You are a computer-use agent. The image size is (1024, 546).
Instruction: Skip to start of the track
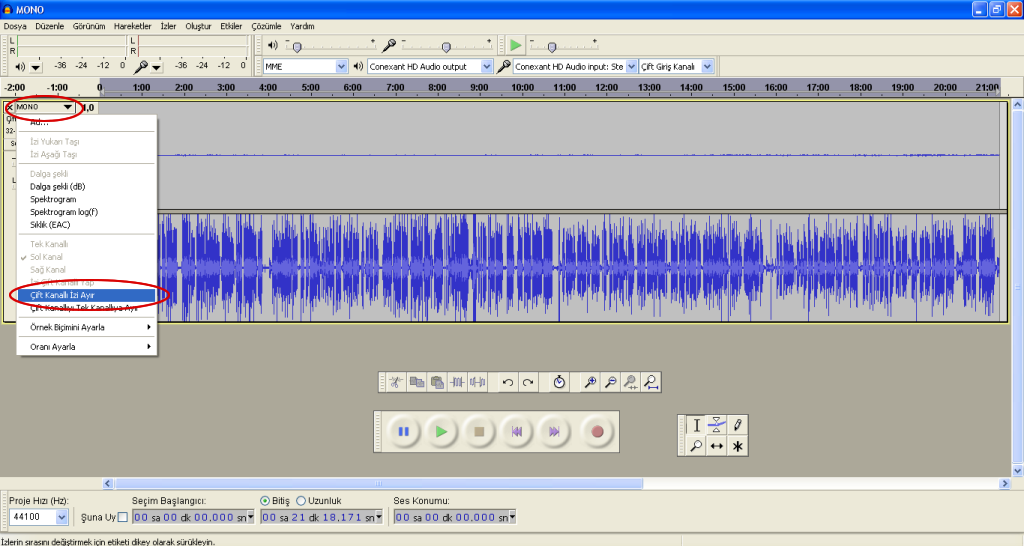tap(517, 432)
